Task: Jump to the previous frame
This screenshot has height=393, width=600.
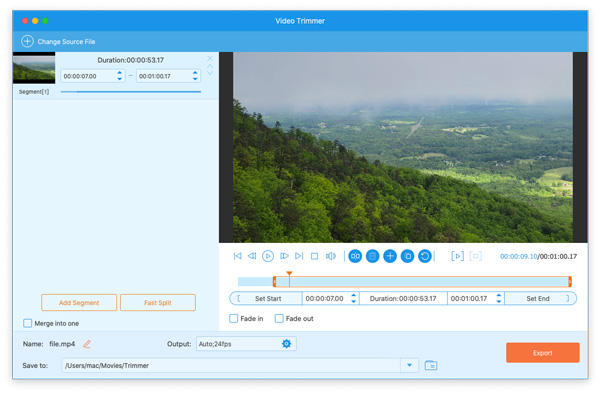Action: (252, 256)
